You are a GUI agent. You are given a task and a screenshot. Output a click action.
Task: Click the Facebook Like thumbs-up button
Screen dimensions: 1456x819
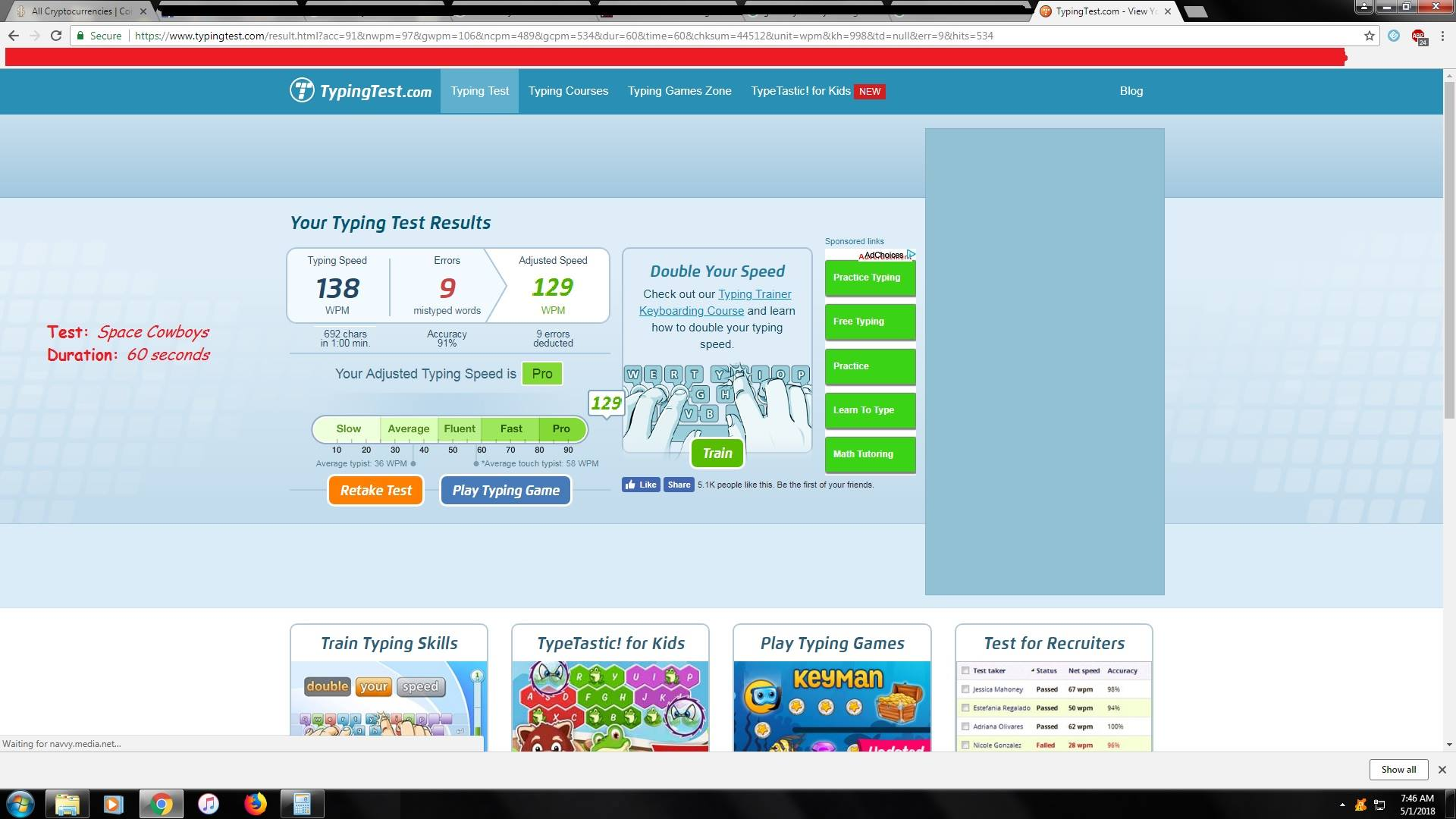pos(641,485)
